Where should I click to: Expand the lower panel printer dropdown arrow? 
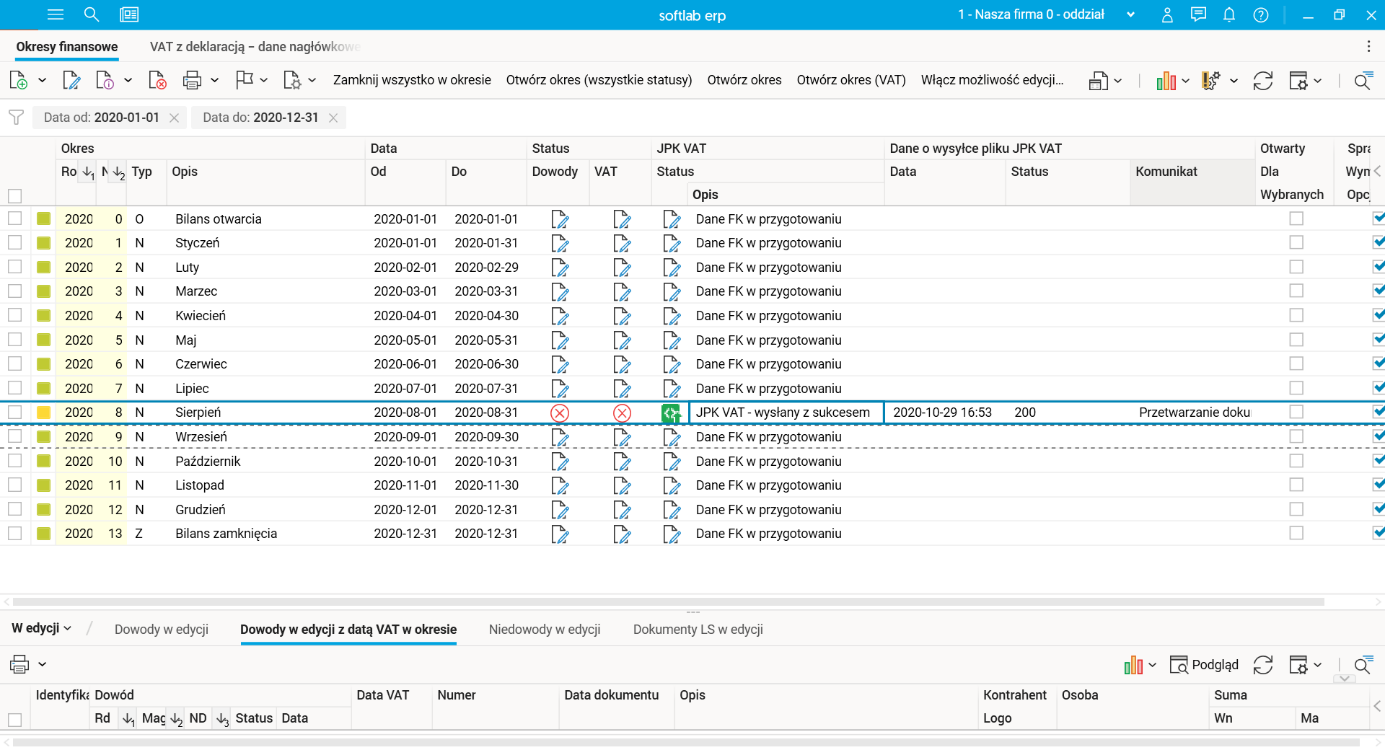click(42, 664)
